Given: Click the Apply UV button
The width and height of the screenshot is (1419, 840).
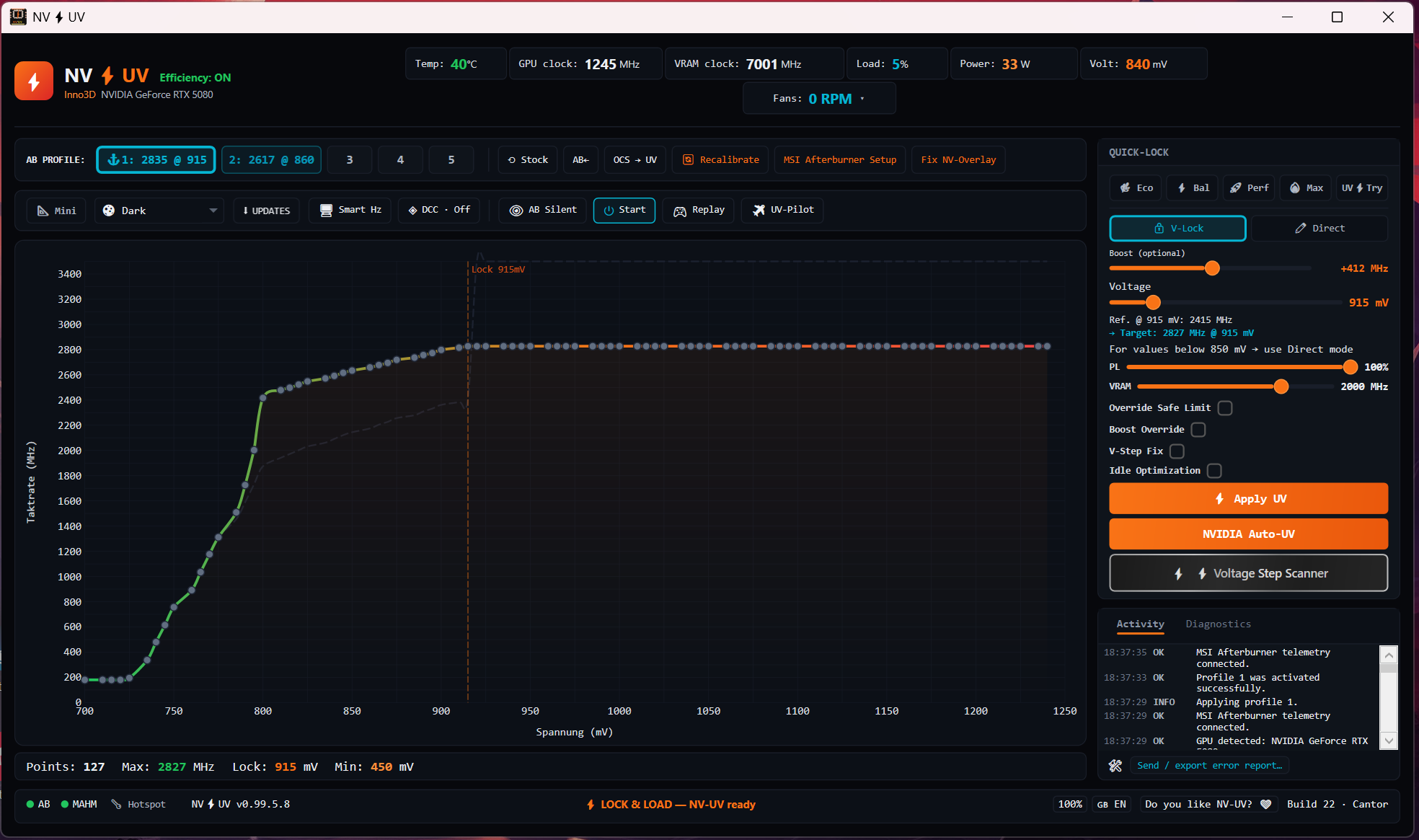Looking at the screenshot, I should pos(1248,498).
